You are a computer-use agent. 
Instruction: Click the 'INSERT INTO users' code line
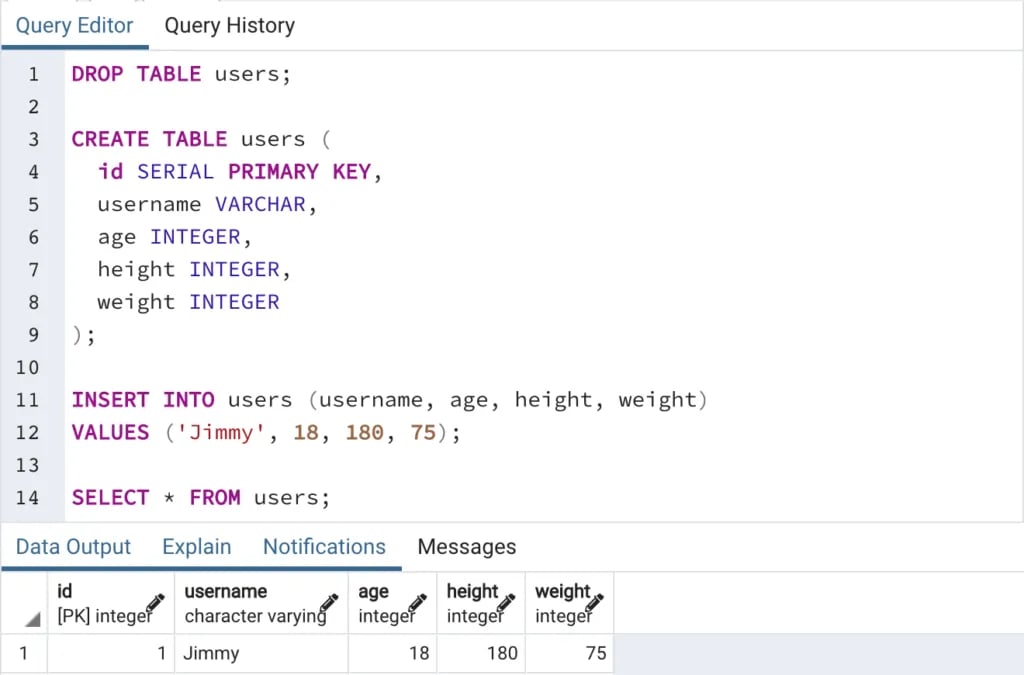(x=389, y=400)
